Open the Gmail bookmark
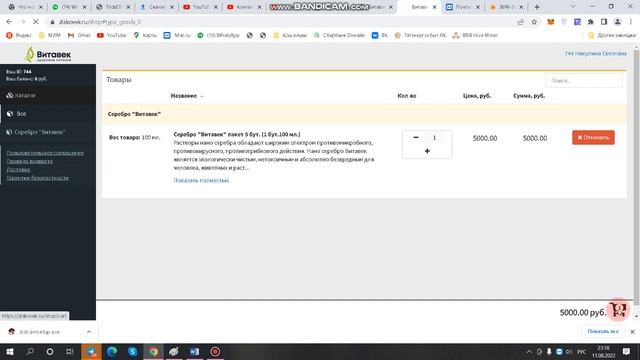Screen dimensions: 640x360 click(79, 36)
